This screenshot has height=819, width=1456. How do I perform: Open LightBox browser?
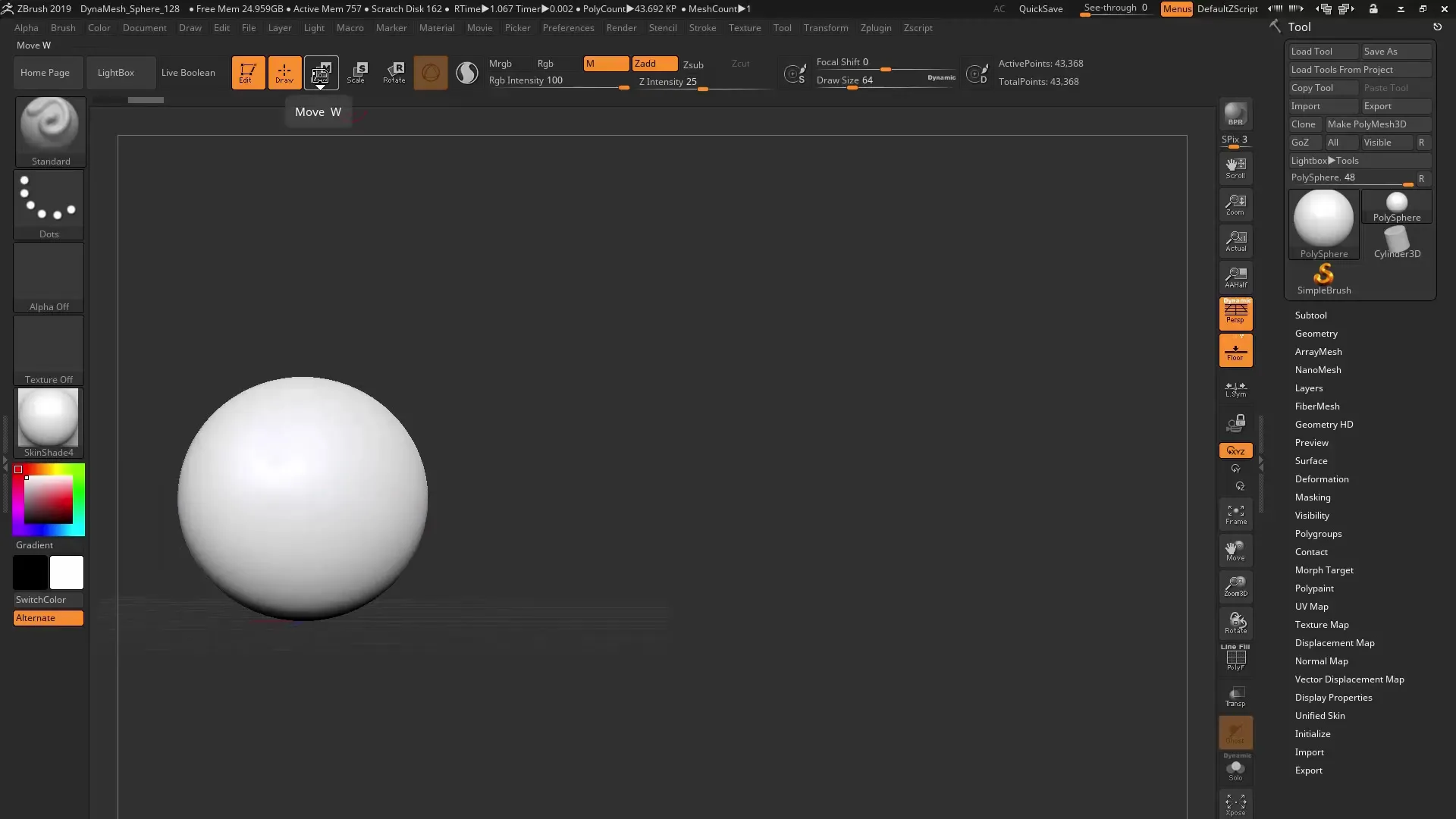click(121, 73)
